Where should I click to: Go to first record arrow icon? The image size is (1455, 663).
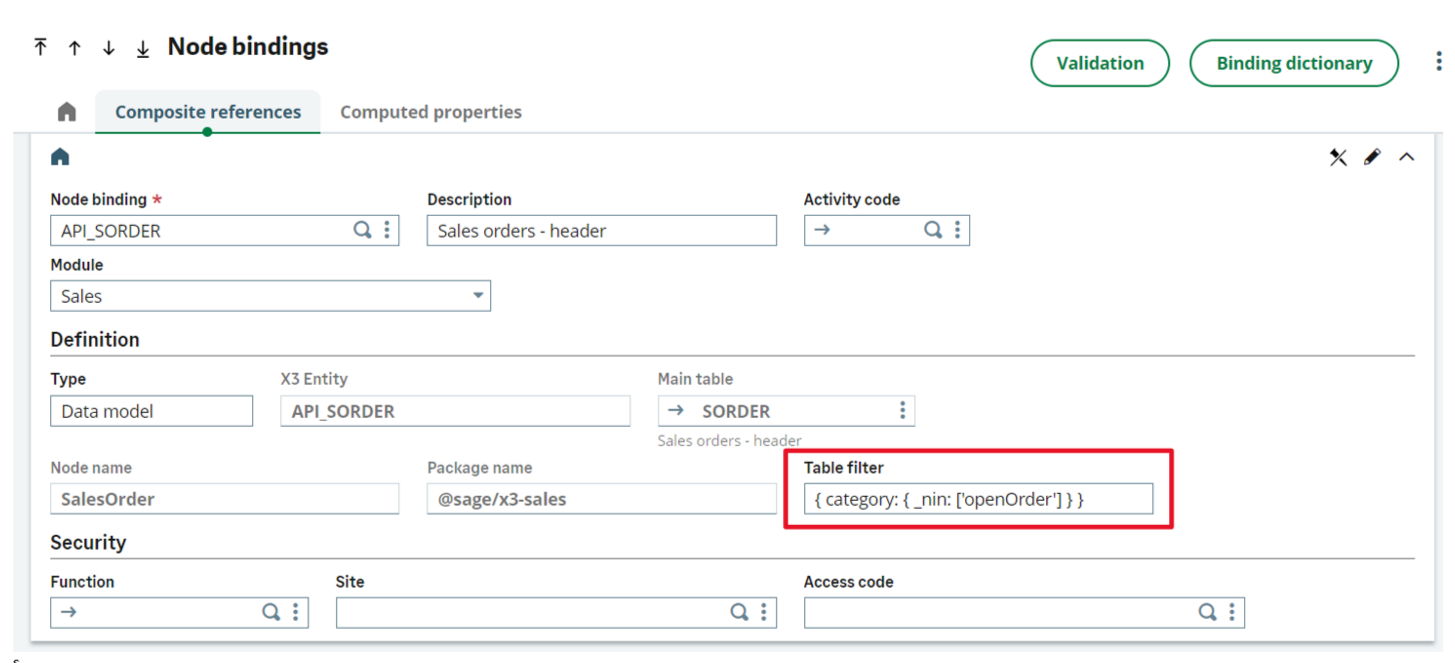tap(40, 47)
